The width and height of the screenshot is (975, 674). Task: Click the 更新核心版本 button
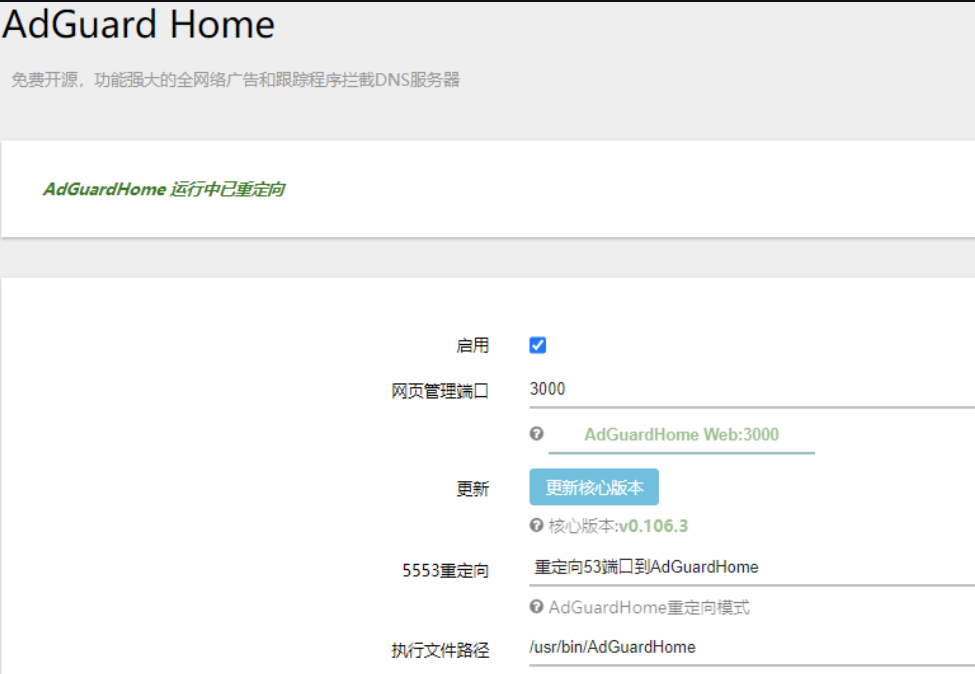[594, 487]
